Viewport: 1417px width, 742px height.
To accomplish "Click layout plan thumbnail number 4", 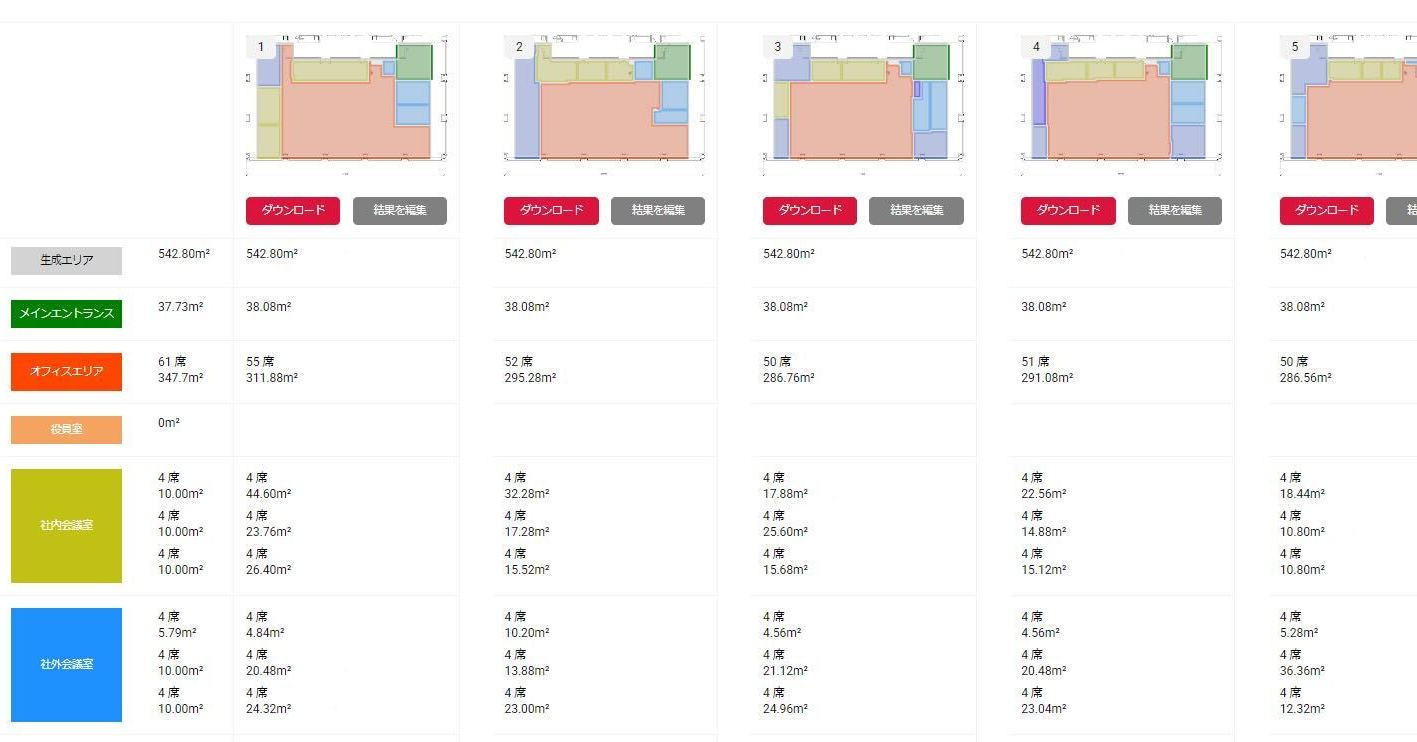I will pos(1121,102).
